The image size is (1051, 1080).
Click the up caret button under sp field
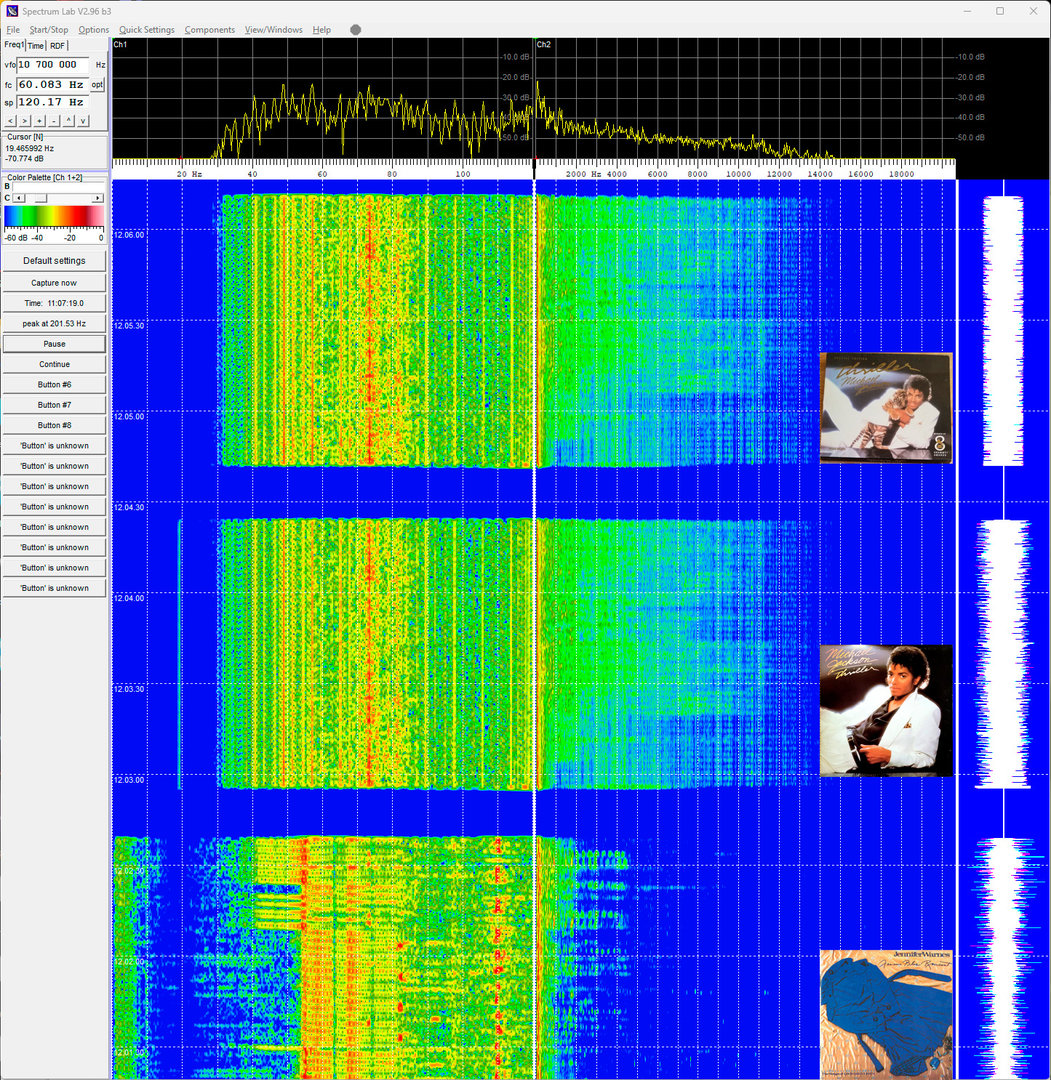coord(69,121)
